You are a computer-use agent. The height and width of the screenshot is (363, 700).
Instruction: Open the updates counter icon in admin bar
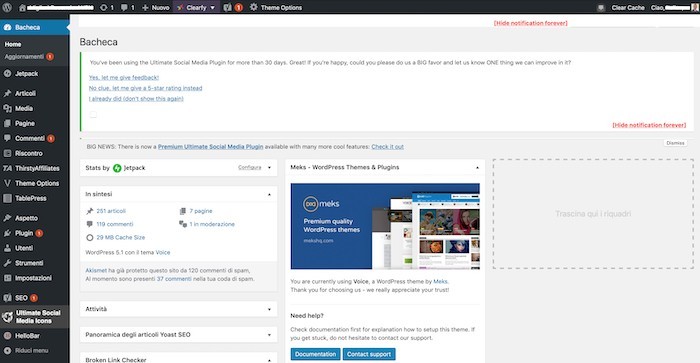point(104,8)
